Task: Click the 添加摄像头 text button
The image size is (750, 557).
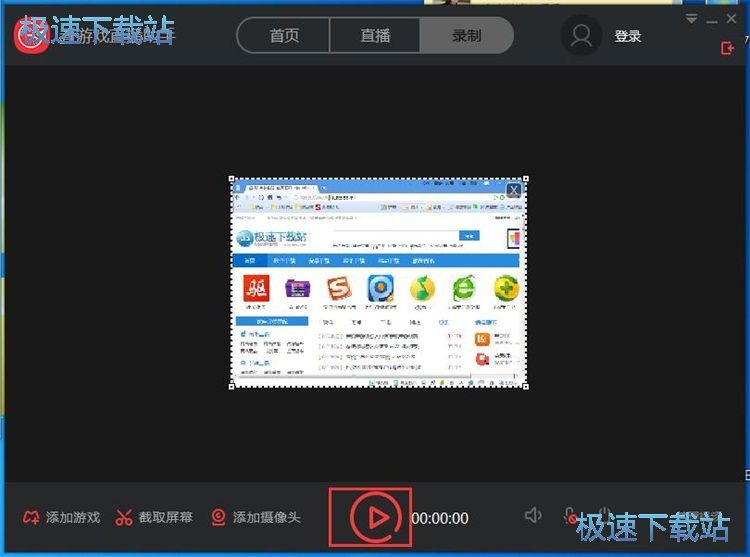Action: tap(267, 518)
